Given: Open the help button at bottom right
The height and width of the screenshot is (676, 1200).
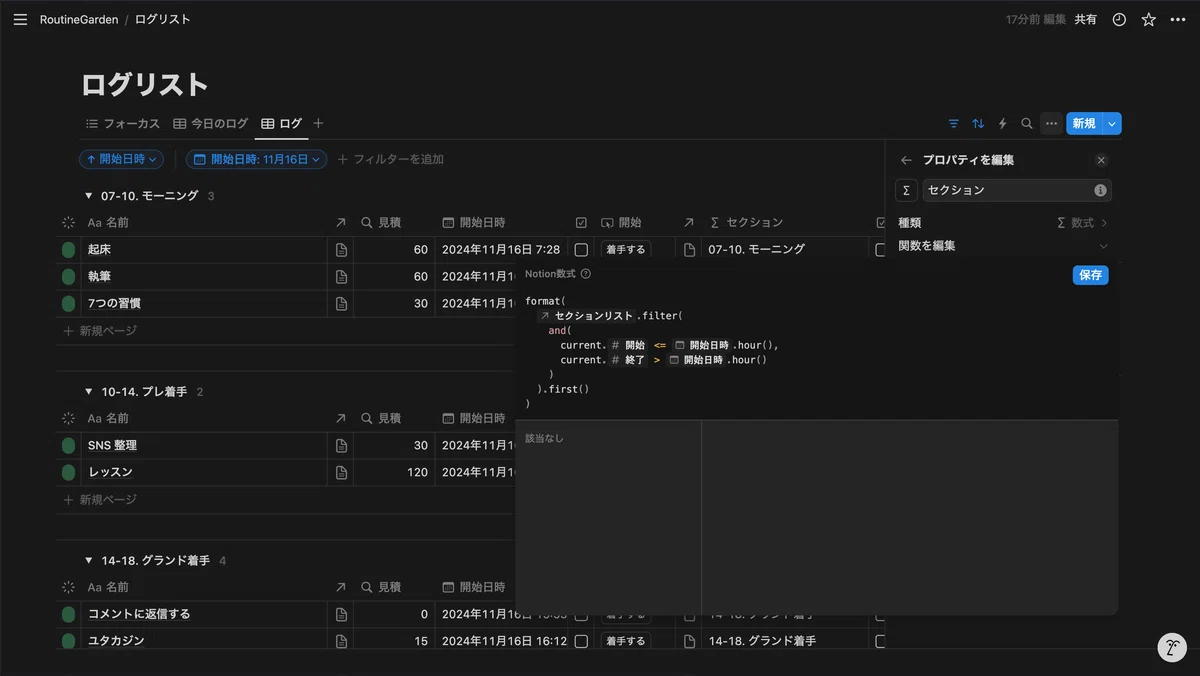Looking at the screenshot, I should [1172, 647].
